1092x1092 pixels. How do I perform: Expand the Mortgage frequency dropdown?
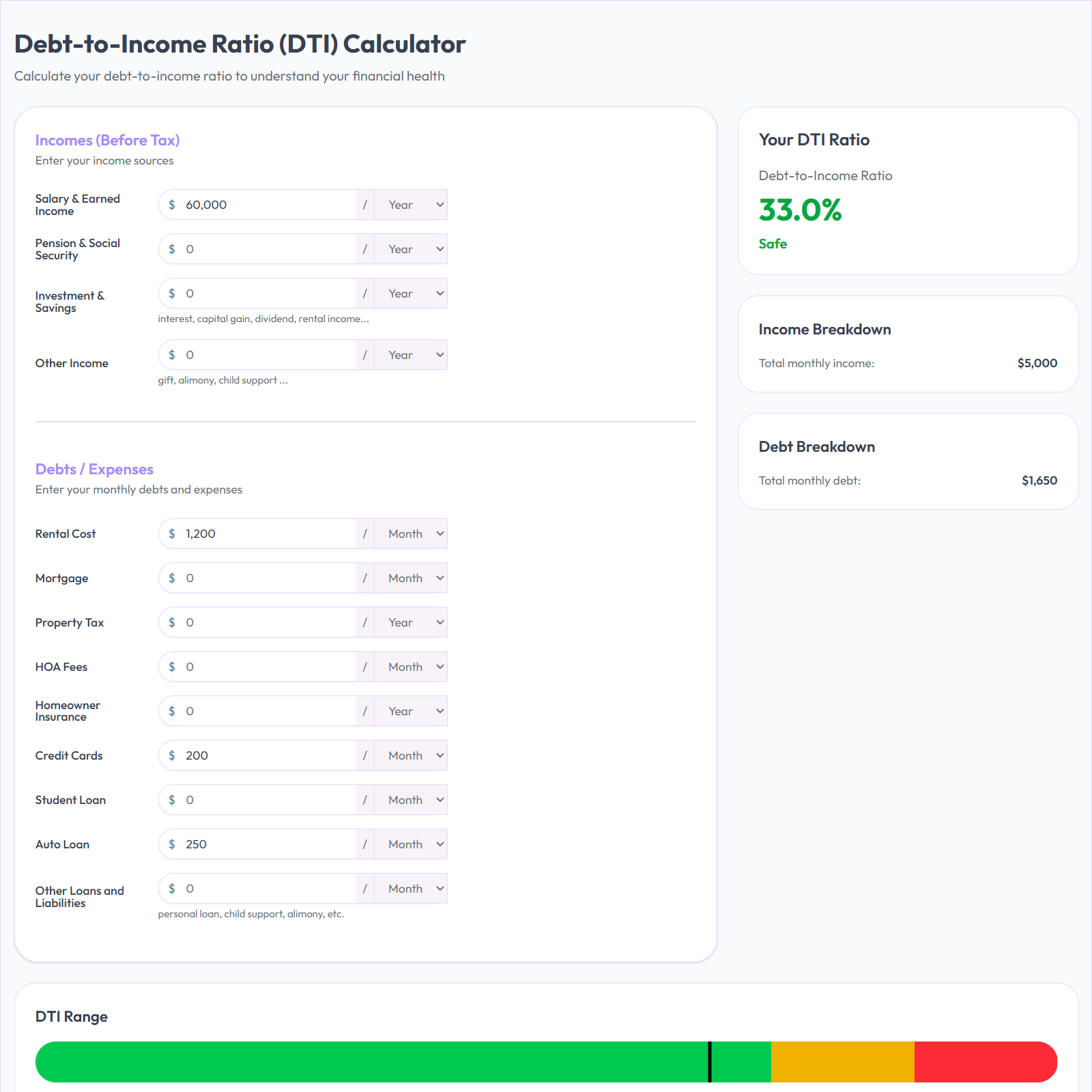tap(410, 577)
